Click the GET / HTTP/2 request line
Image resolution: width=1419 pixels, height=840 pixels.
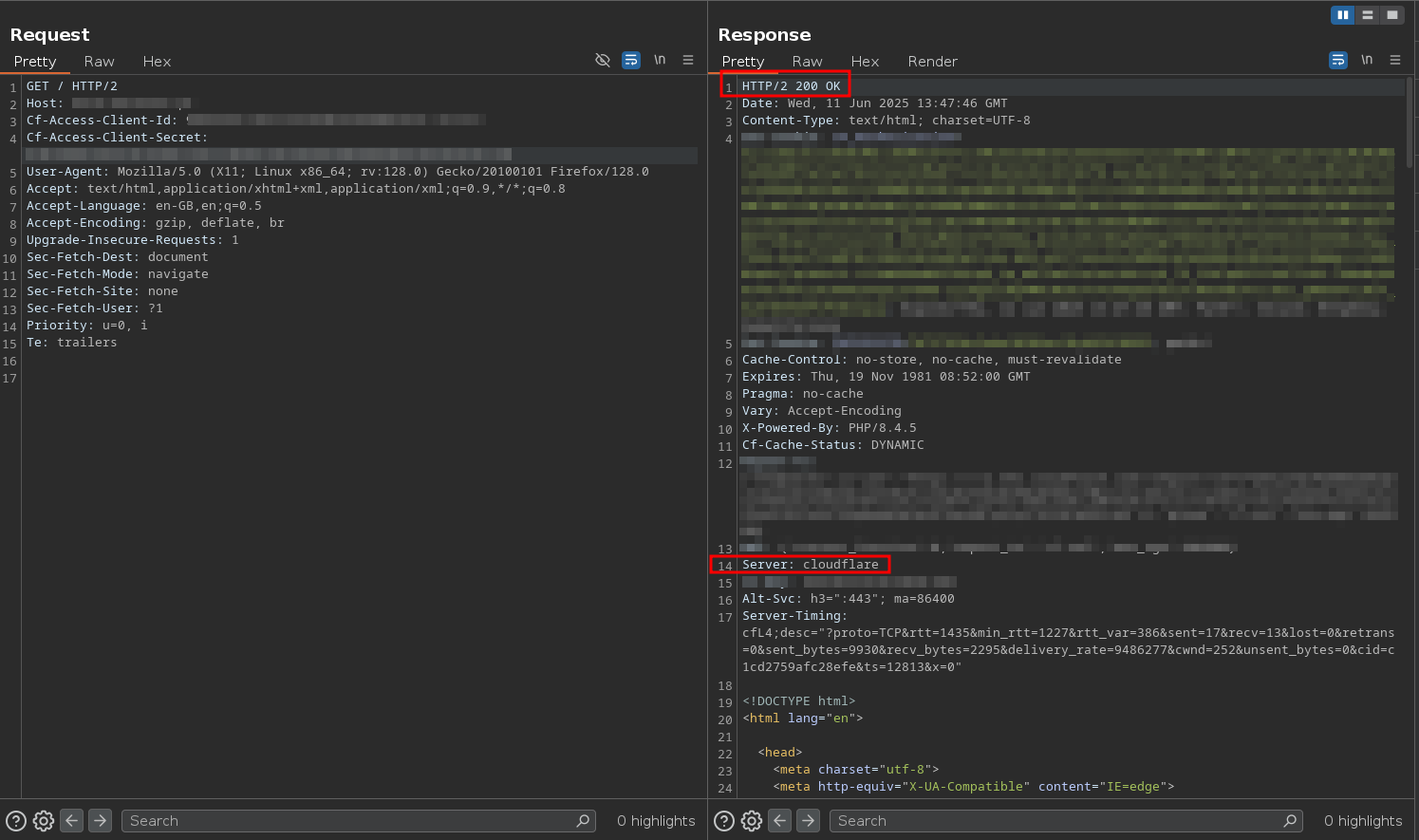[72, 86]
